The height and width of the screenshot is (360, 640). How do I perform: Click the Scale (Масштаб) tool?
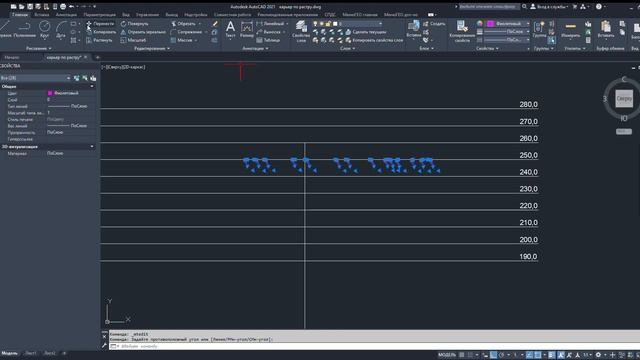[133, 40]
